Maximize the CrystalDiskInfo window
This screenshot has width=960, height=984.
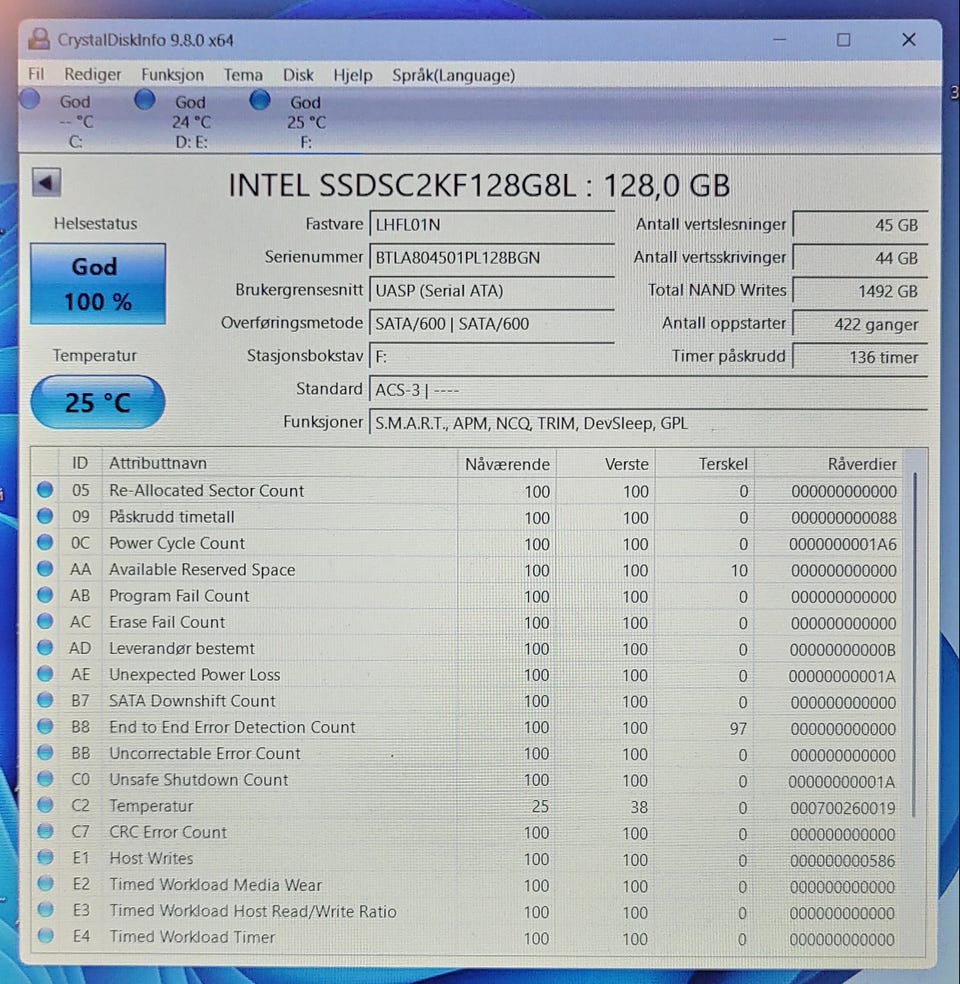click(x=843, y=40)
